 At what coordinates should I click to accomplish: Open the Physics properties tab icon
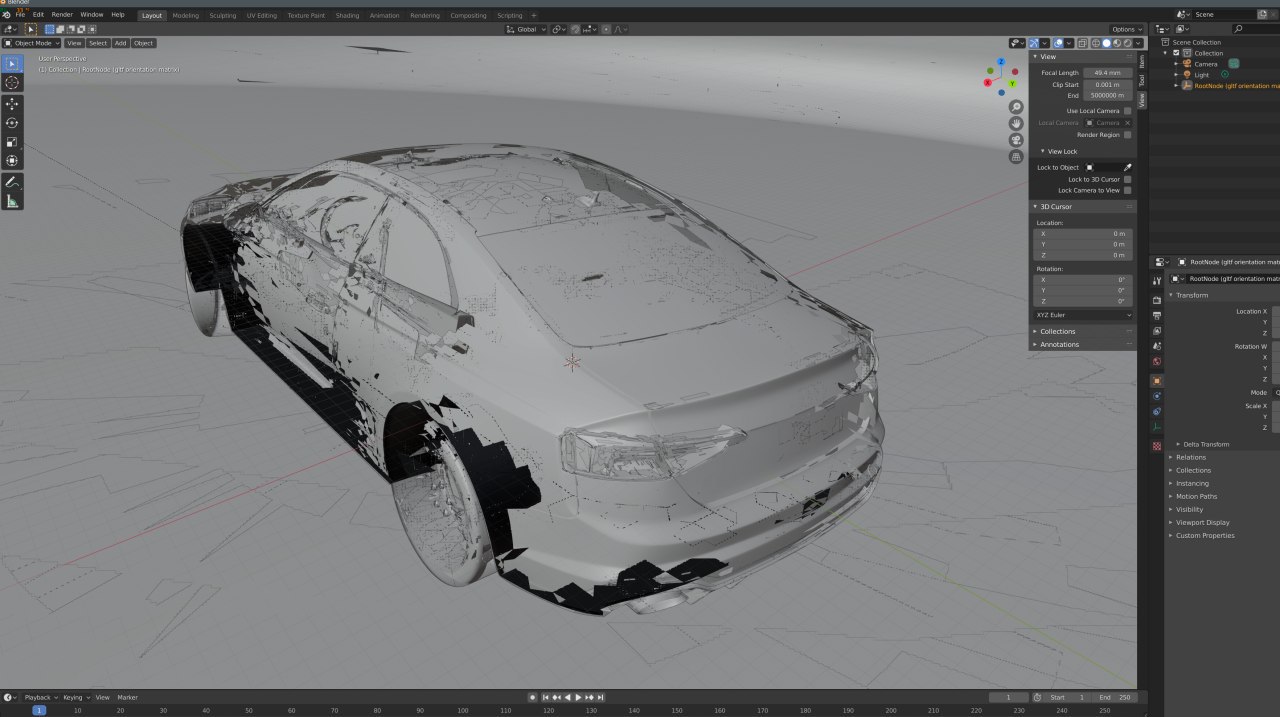tap(1157, 396)
